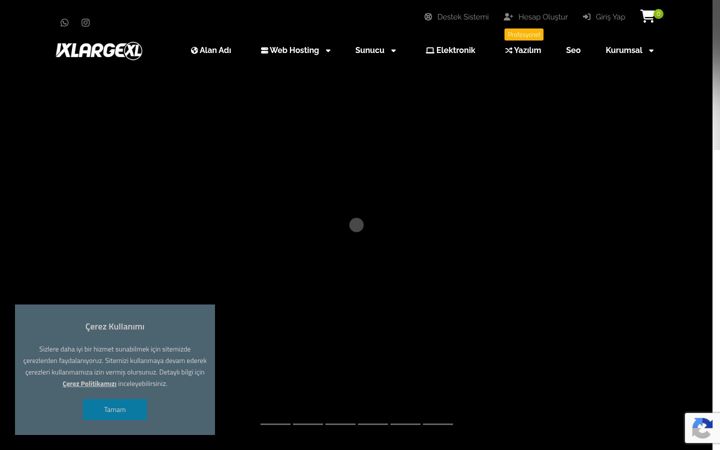Click the lifebuoy icon beside Destek Sistemi

coord(428,17)
